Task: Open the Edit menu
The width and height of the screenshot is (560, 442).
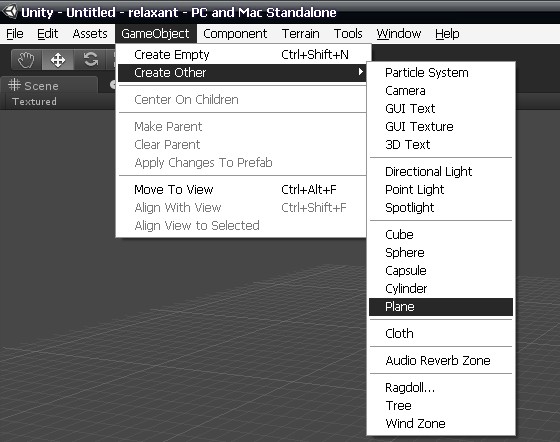Action: (48, 34)
